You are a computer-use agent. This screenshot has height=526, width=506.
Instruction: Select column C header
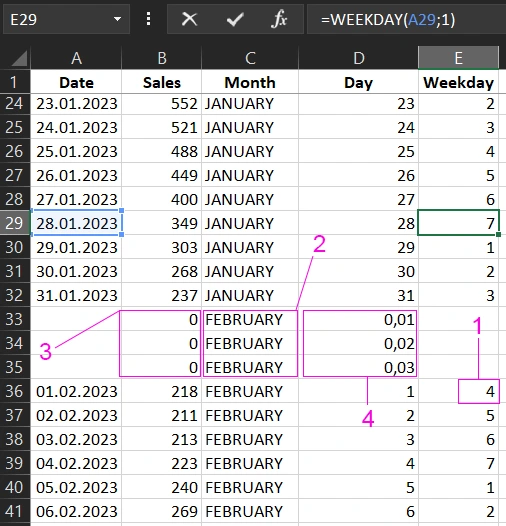(250, 58)
